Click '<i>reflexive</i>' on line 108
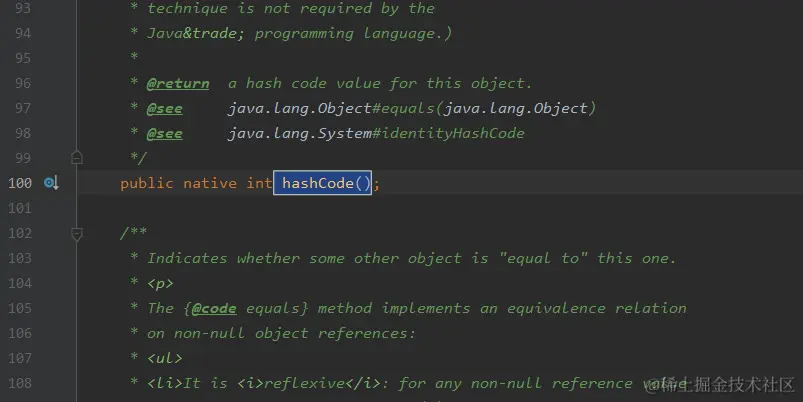This screenshot has height=402, width=803. point(309,384)
